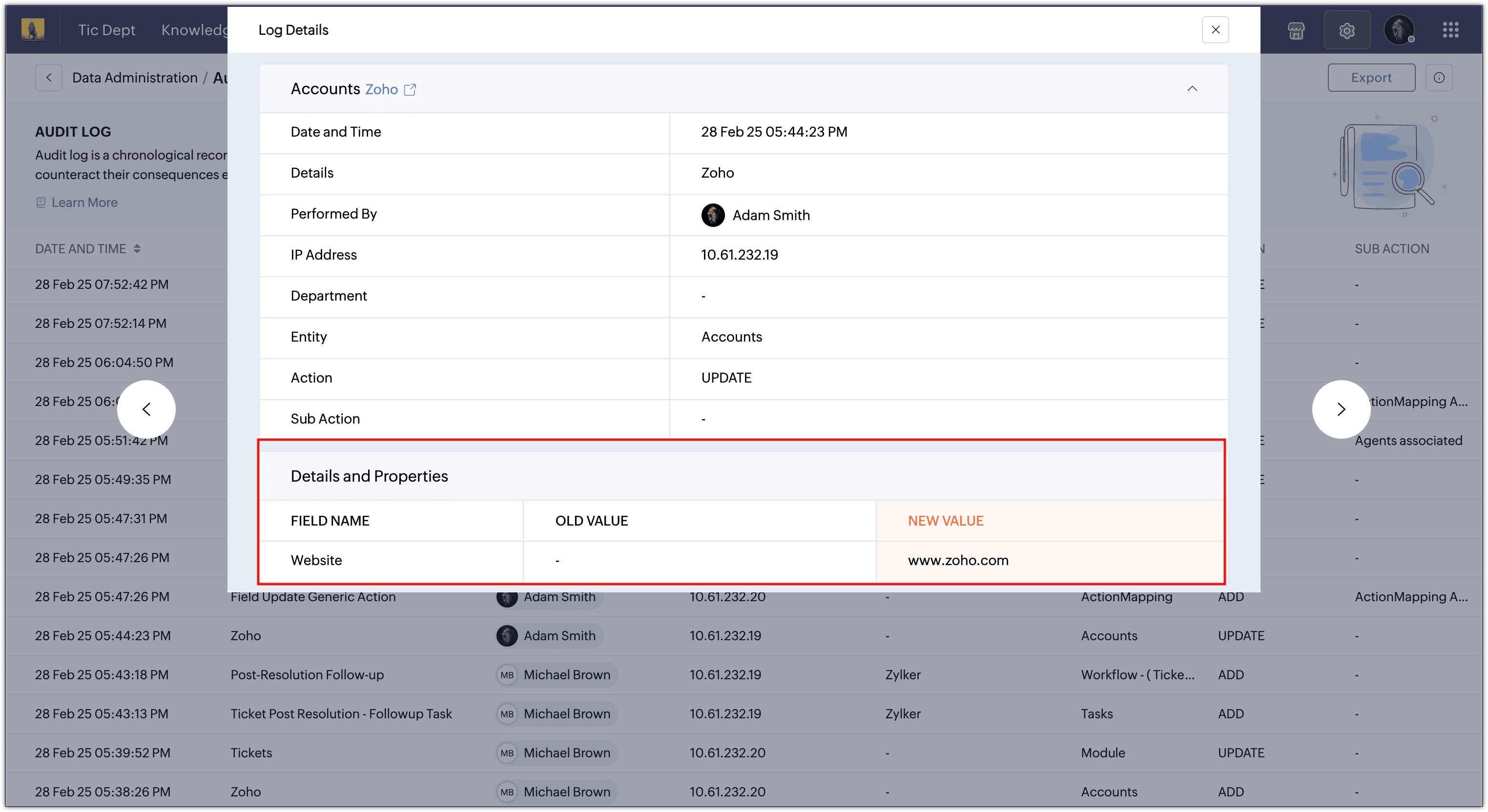Collapse the Accounts section chevron
Image resolution: width=1488 pixels, height=812 pixels.
click(1192, 89)
